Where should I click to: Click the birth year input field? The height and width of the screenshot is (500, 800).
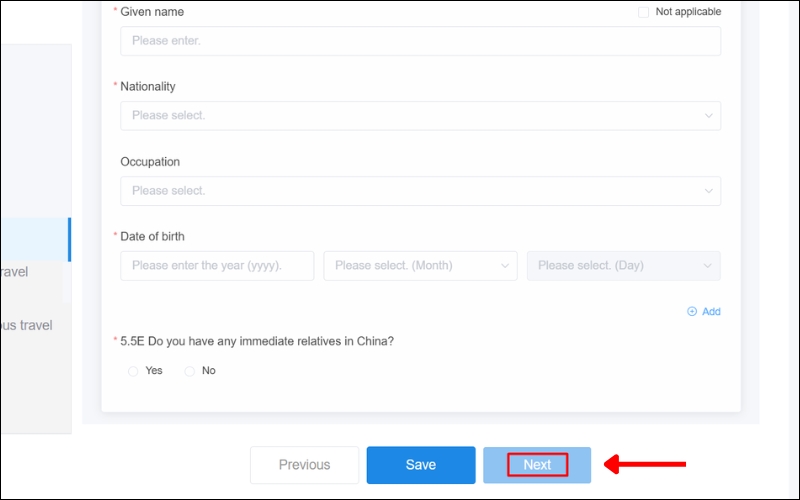point(217,266)
